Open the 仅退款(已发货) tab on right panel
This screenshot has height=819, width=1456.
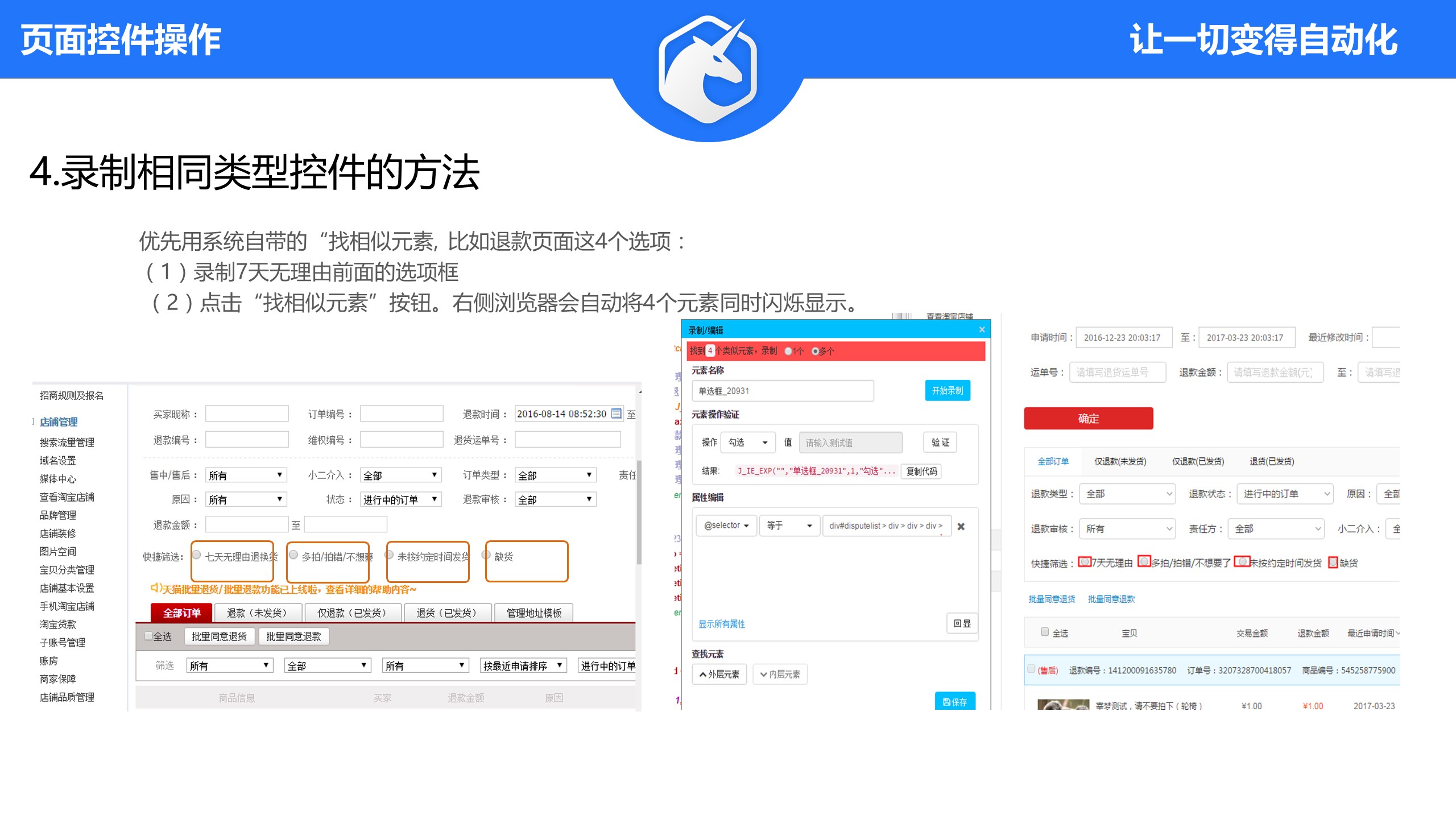tap(1198, 461)
